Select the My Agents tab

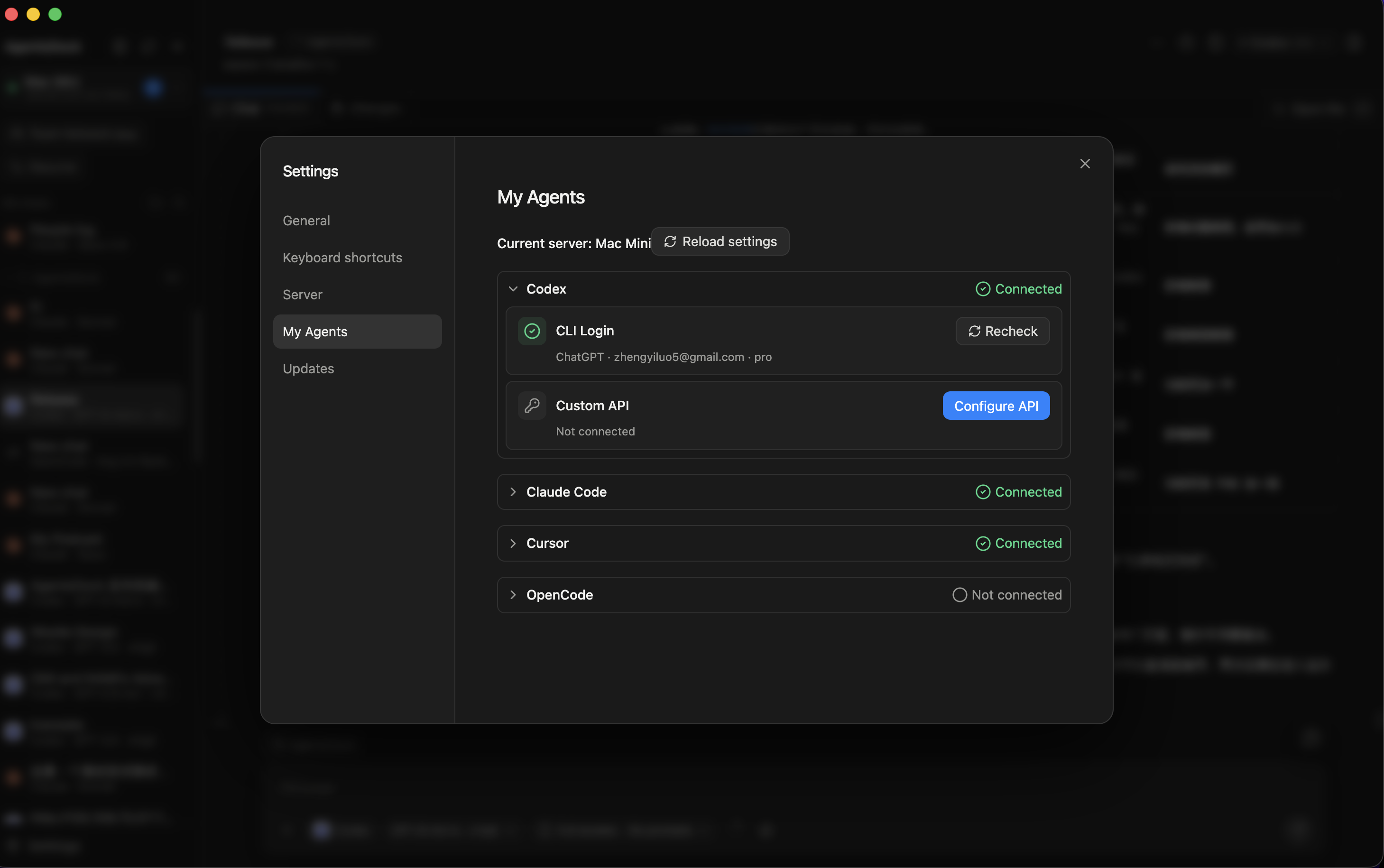[357, 331]
